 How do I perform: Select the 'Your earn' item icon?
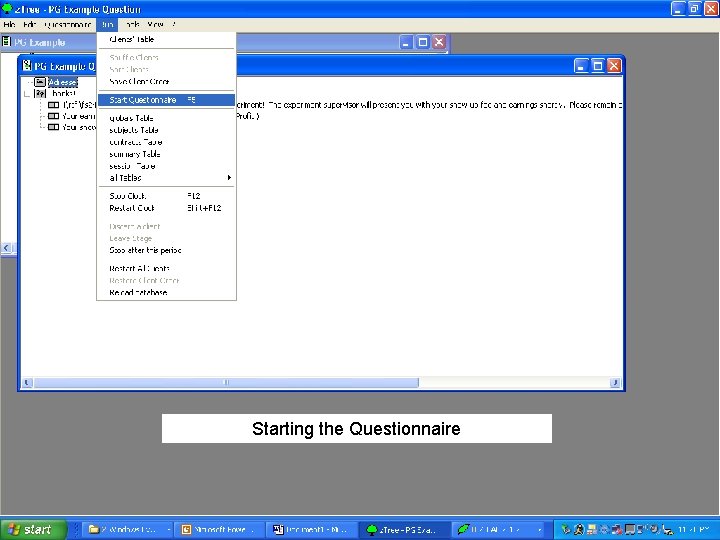[54, 116]
